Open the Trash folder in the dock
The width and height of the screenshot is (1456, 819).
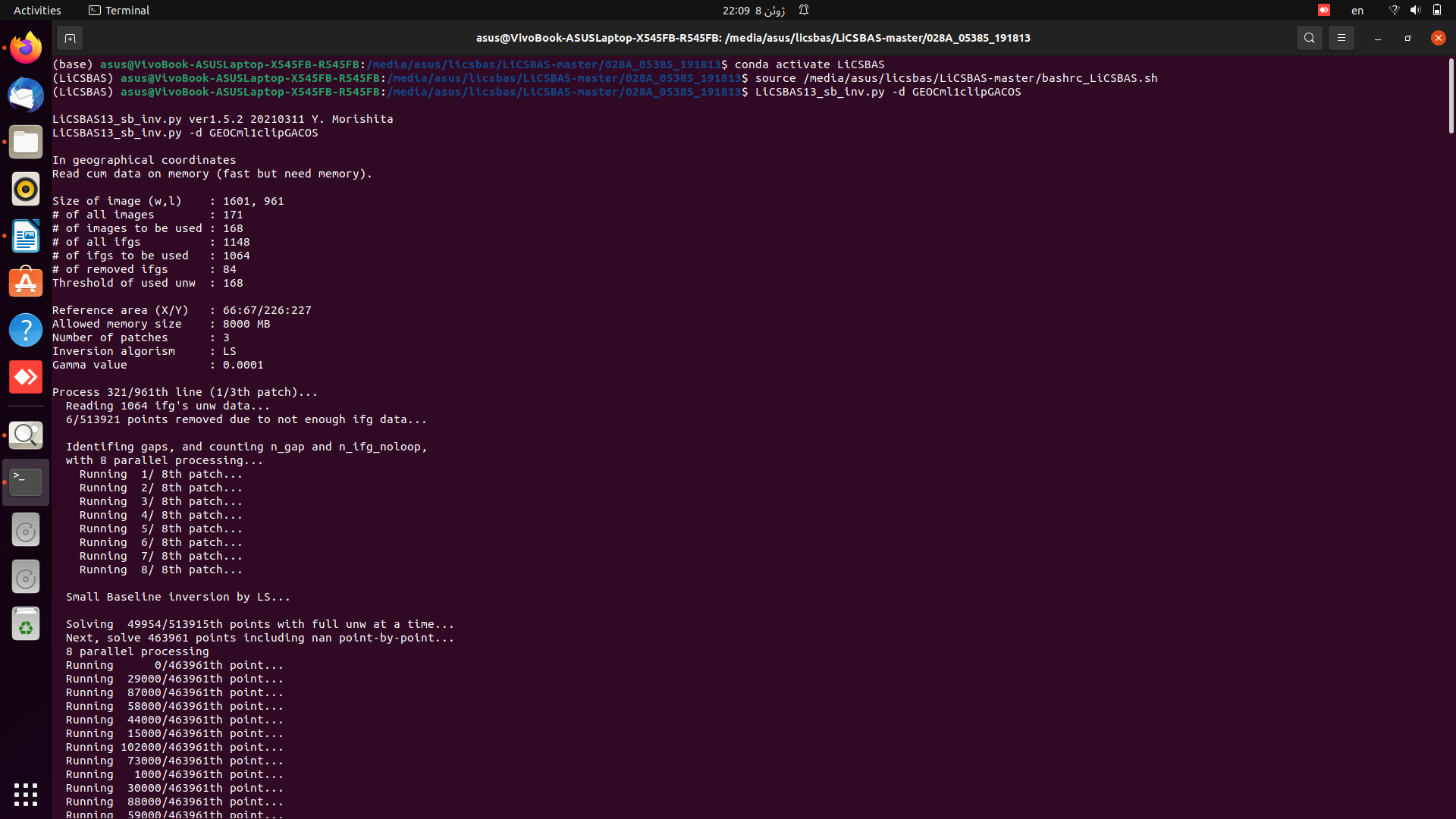[25, 624]
